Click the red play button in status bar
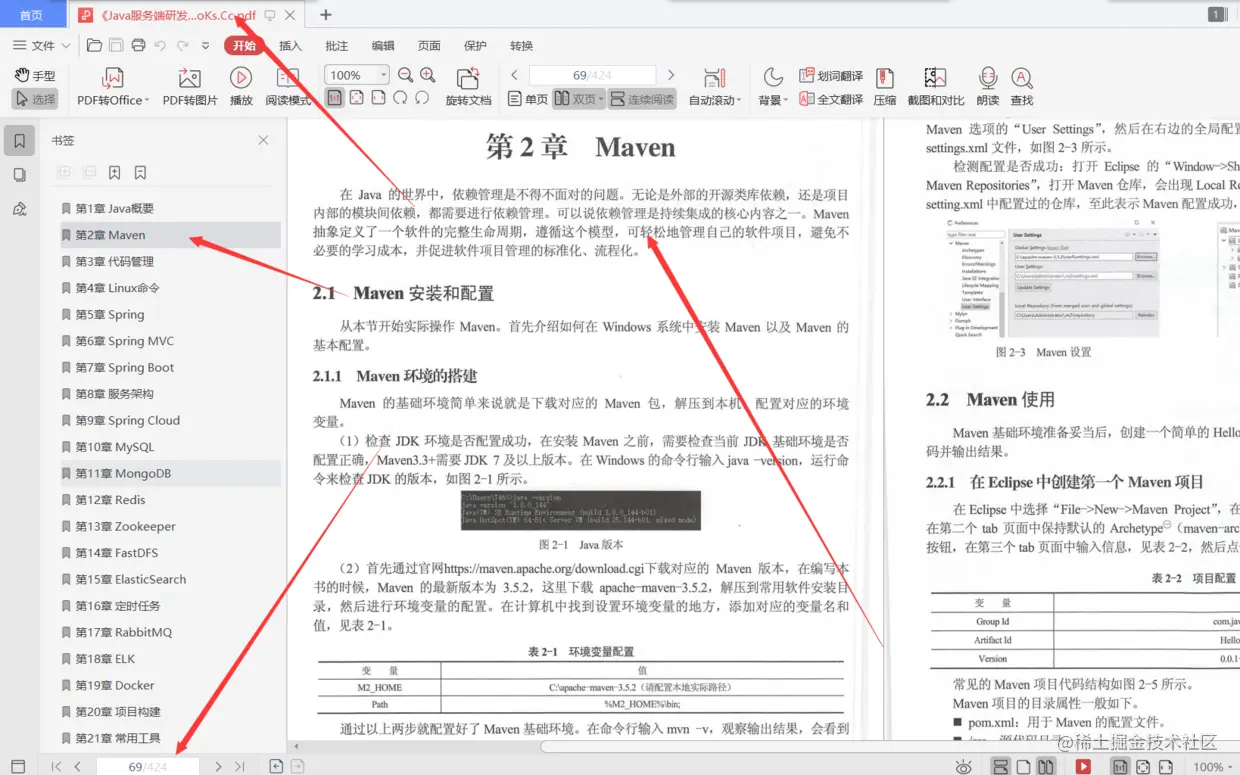Image resolution: width=1240 pixels, height=775 pixels. click(x=1083, y=766)
